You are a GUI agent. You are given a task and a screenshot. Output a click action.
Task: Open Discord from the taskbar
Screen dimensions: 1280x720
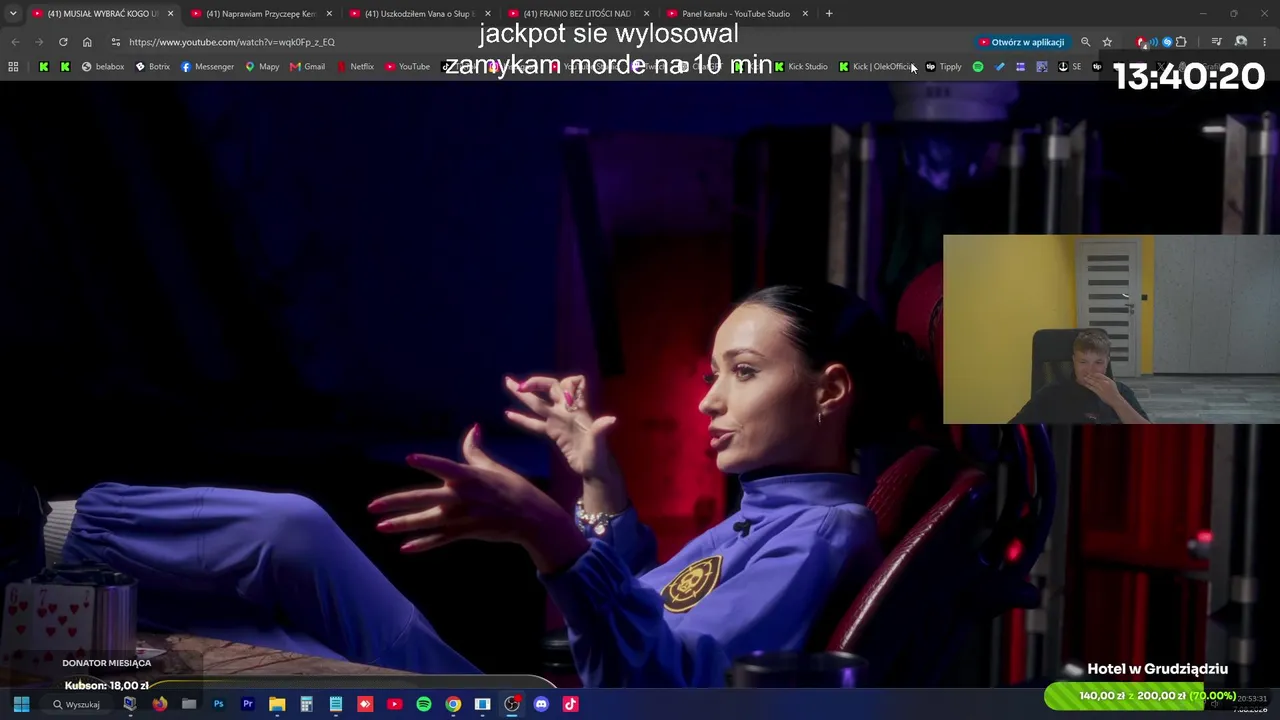[x=541, y=704]
